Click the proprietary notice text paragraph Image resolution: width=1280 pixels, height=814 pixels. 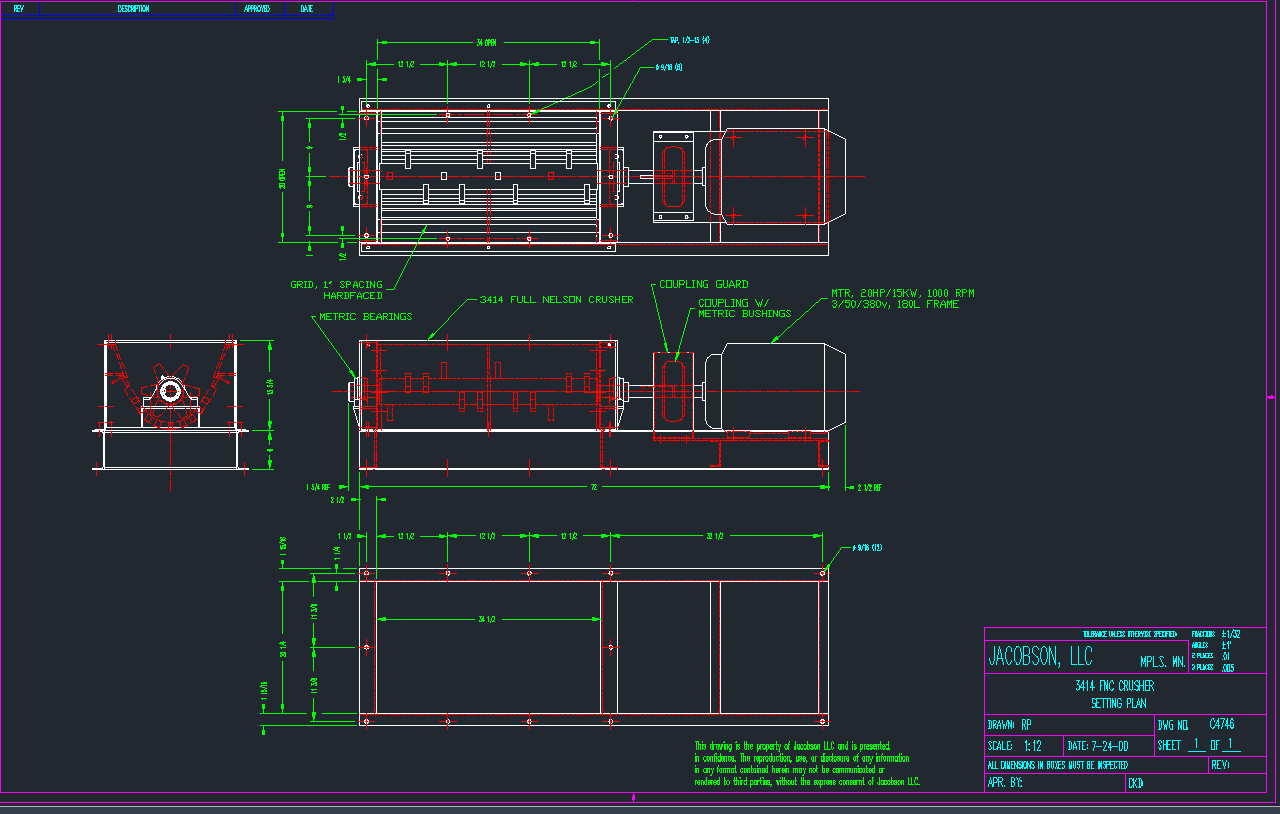tap(806, 764)
